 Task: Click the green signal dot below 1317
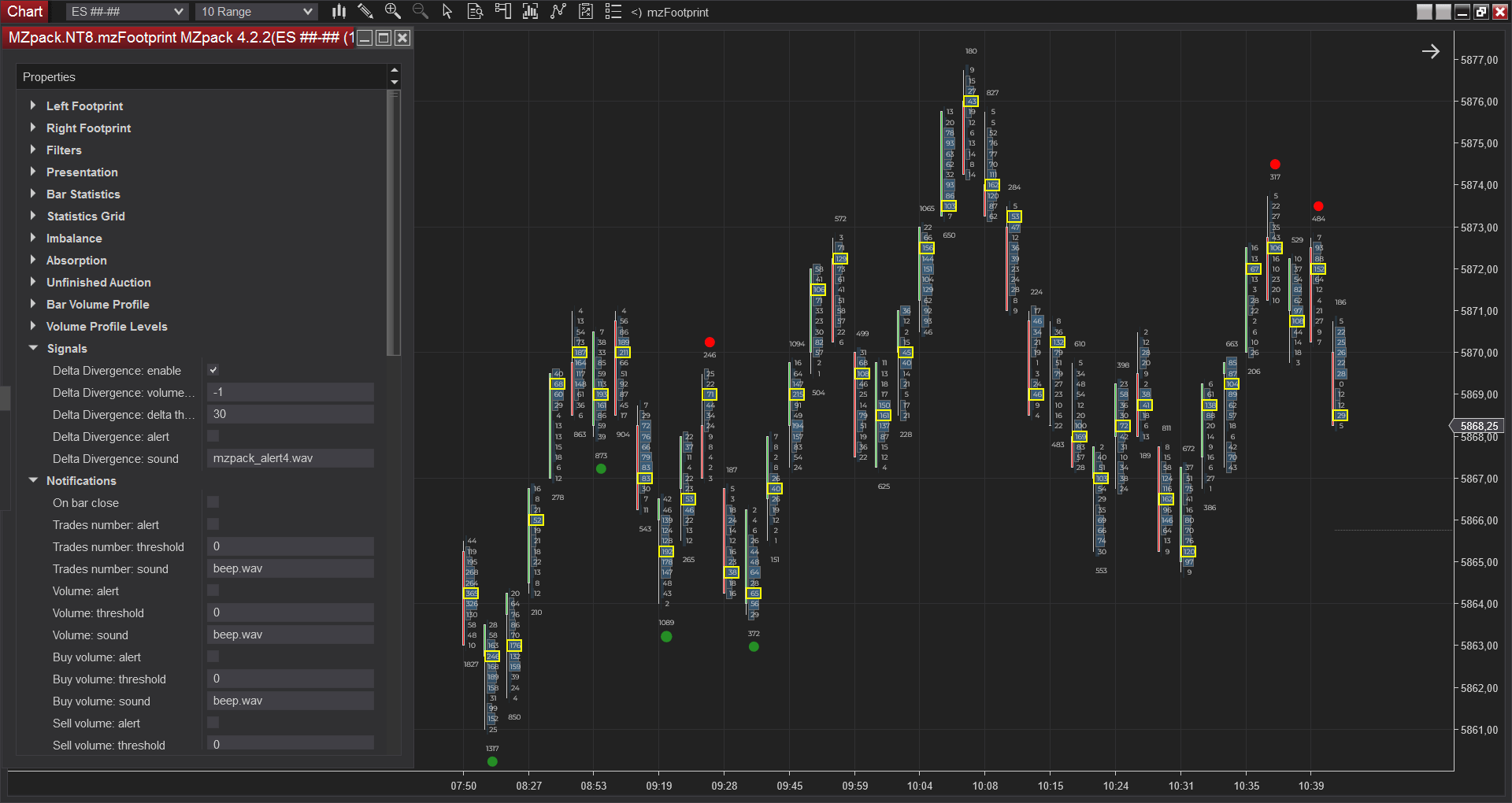click(492, 761)
